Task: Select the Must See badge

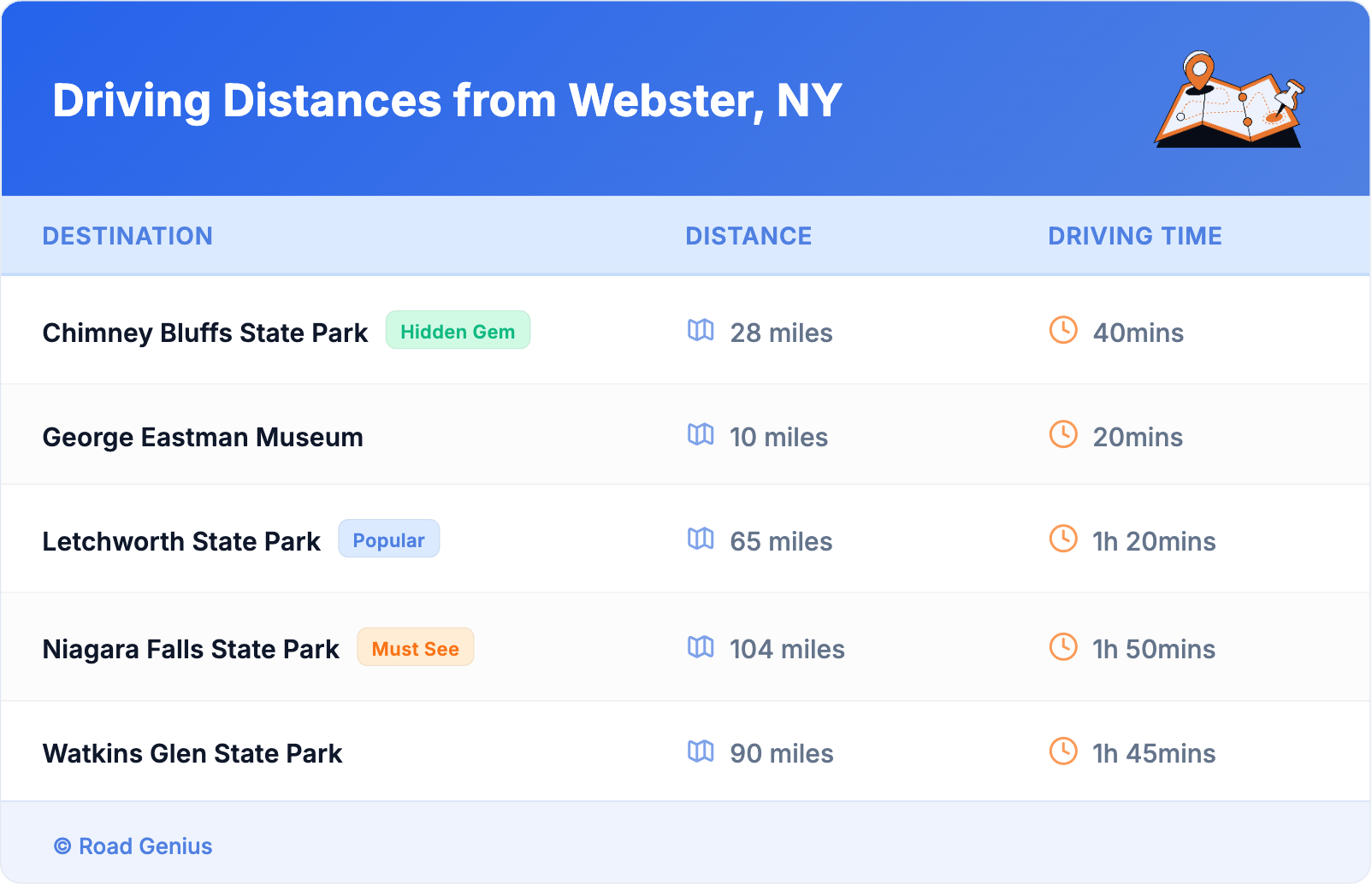Action: pyautogui.click(x=415, y=648)
